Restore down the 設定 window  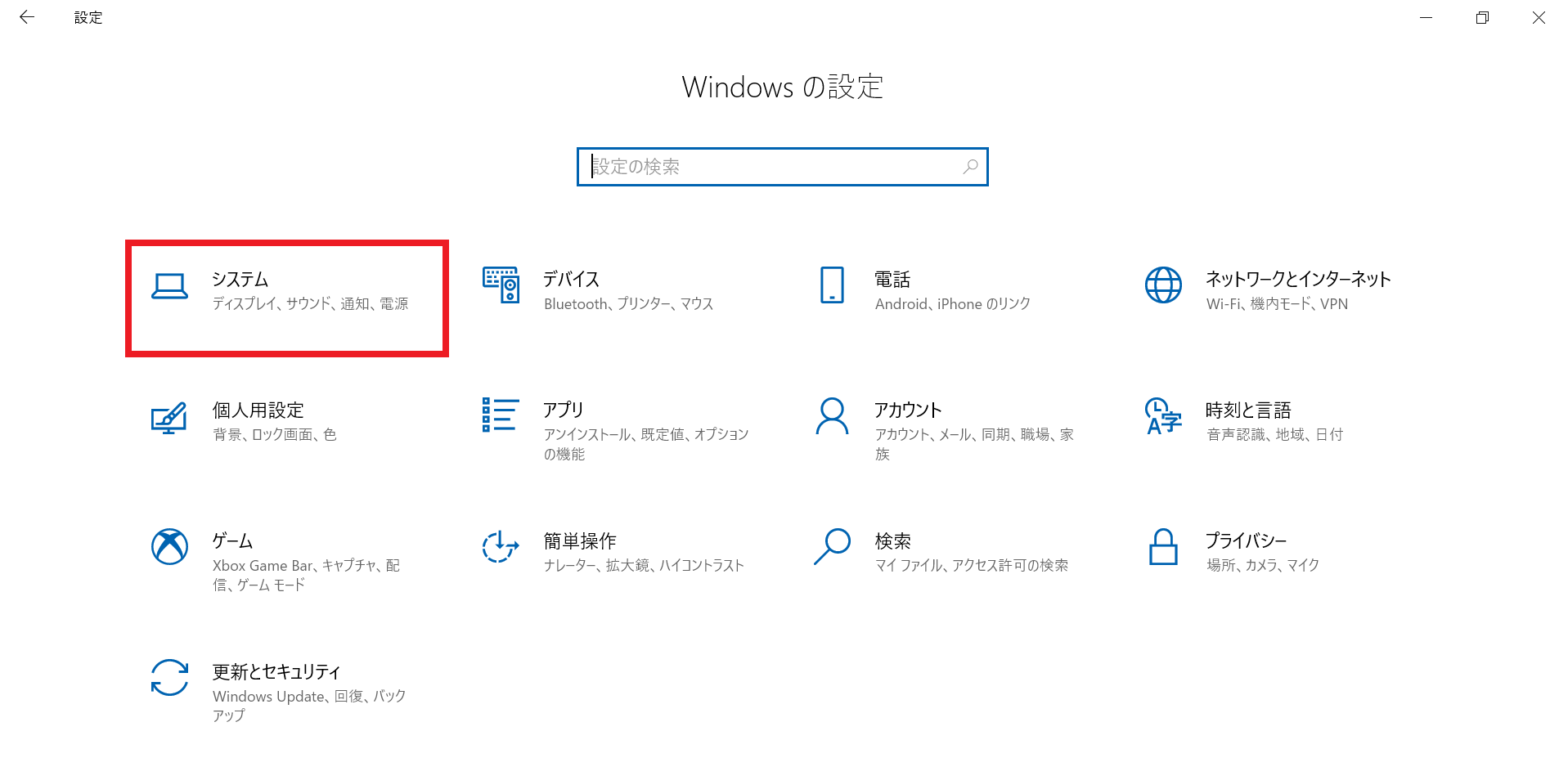(x=1482, y=17)
